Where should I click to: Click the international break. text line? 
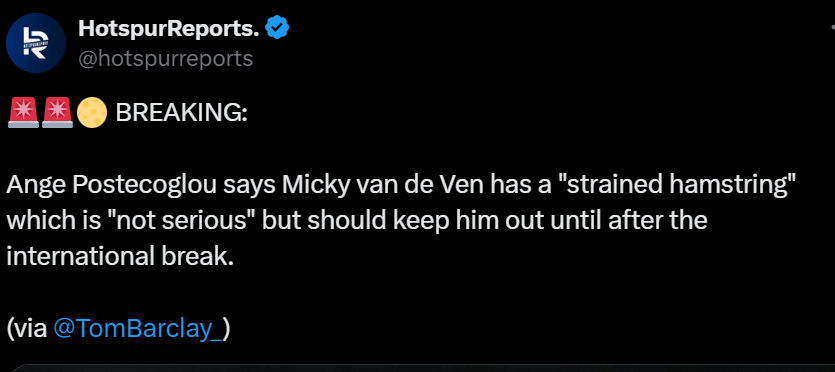[120, 256]
